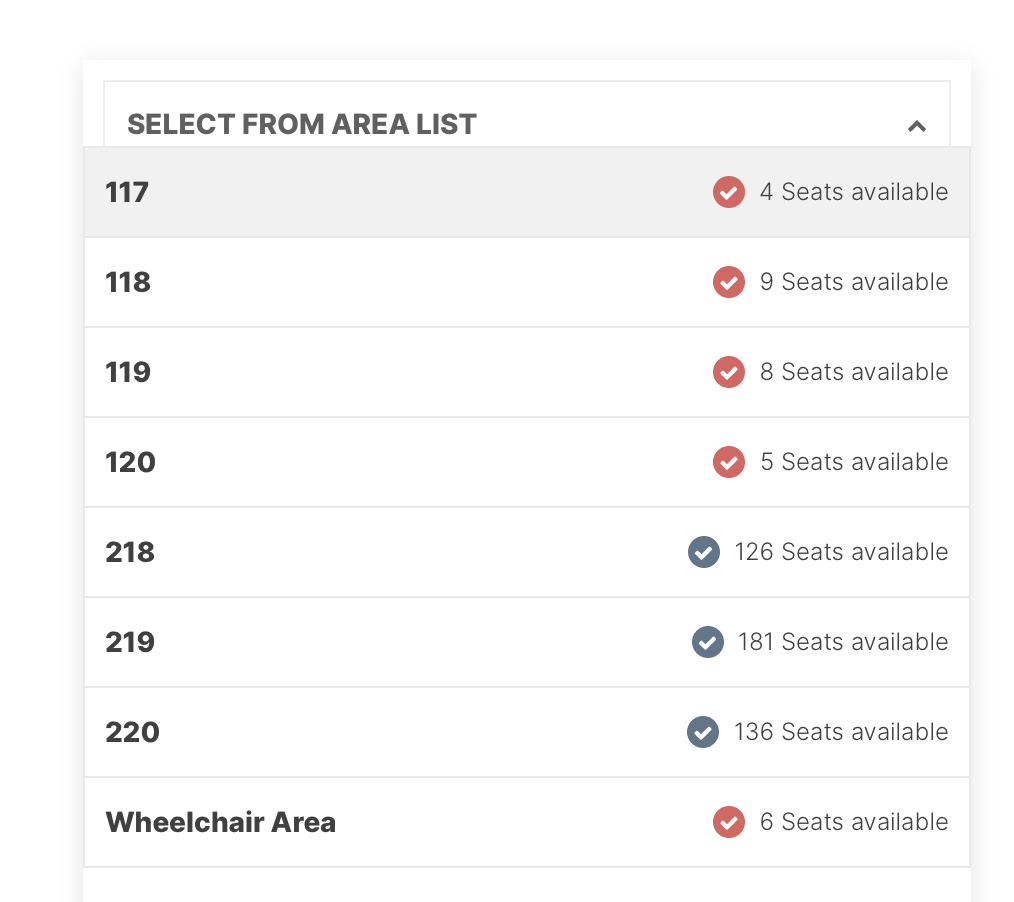This screenshot has height=902, width=1014.
Task: Click red checkmark icon for Wheelchair Area
Action: pyautogui.click(x=729, y=822)
